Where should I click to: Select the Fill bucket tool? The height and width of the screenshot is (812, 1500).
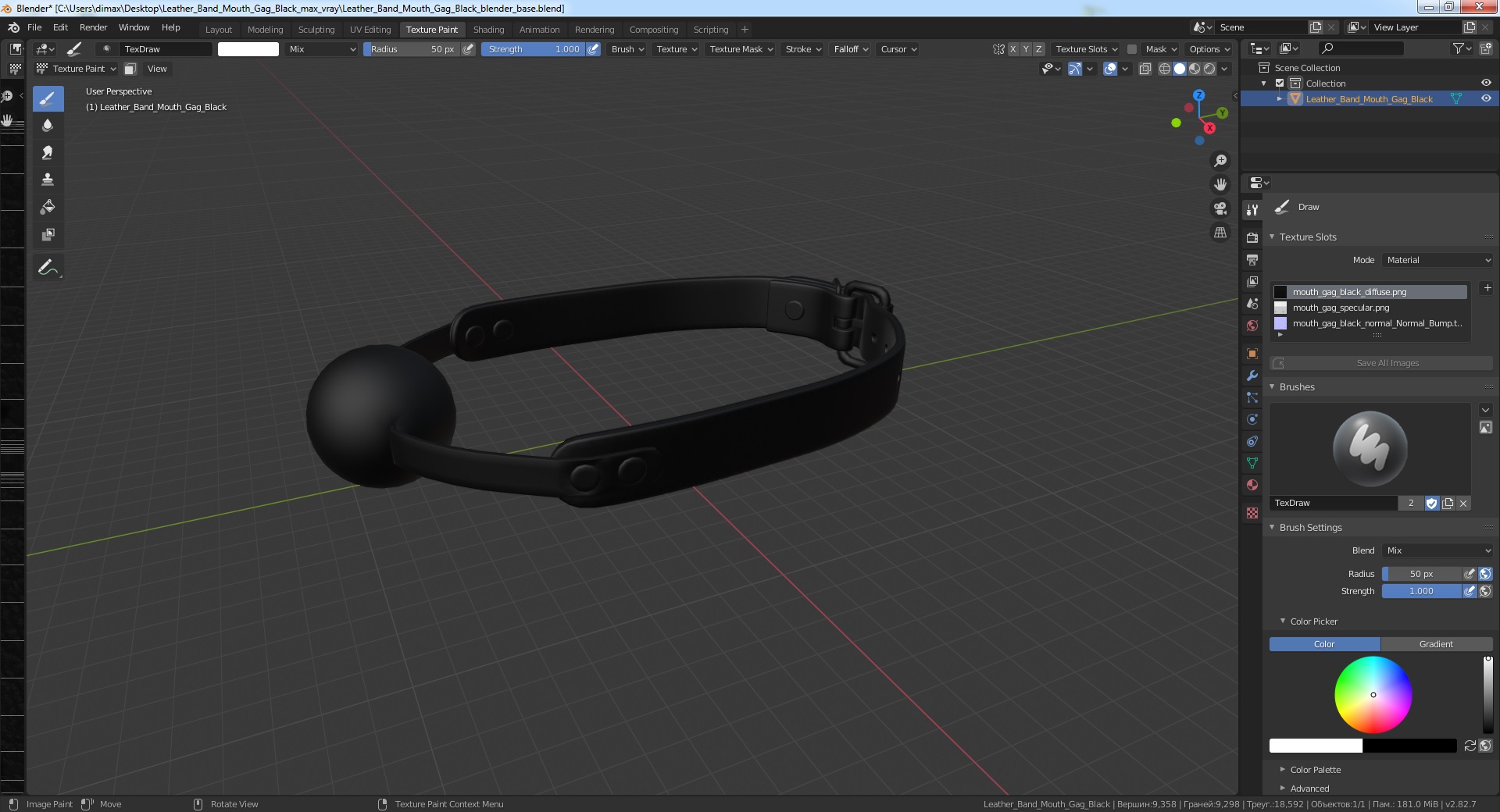pyautogui.click(x=48, y=207)
